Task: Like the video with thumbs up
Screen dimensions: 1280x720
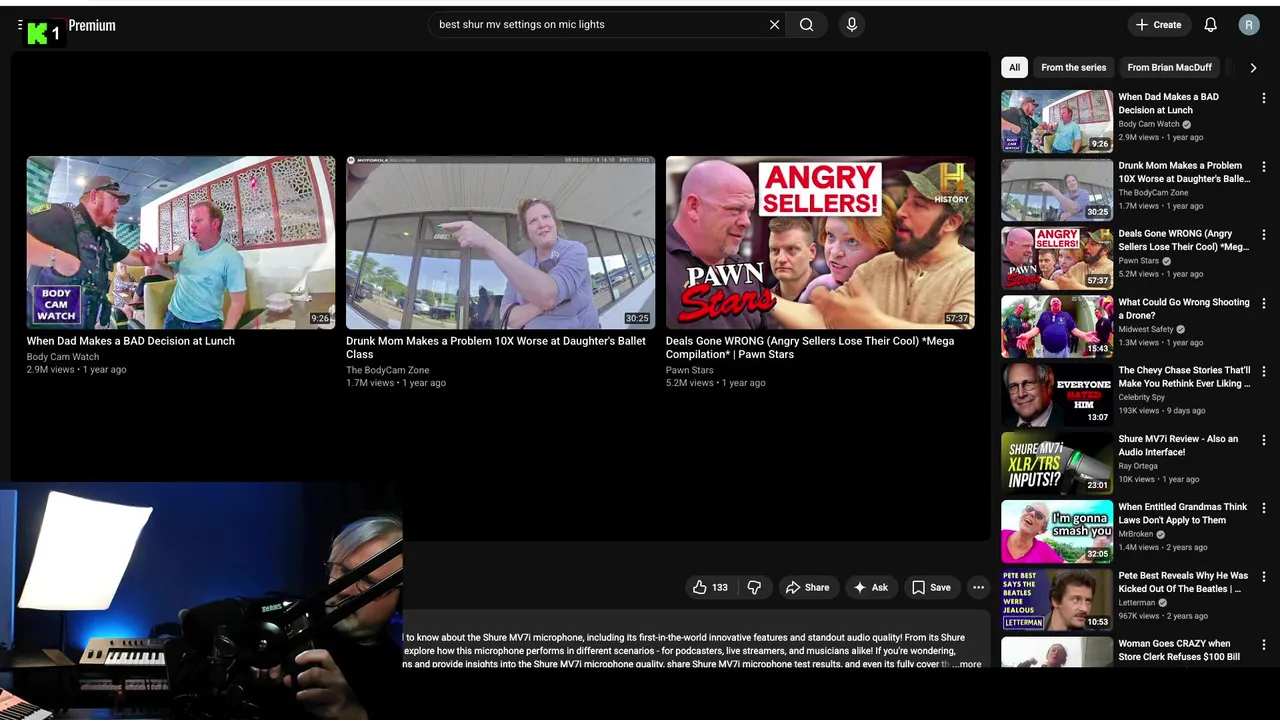Action: coord(711,587)
